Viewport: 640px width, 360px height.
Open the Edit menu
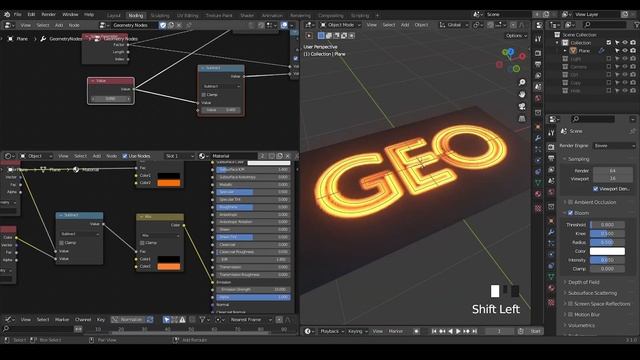[31, 14]
